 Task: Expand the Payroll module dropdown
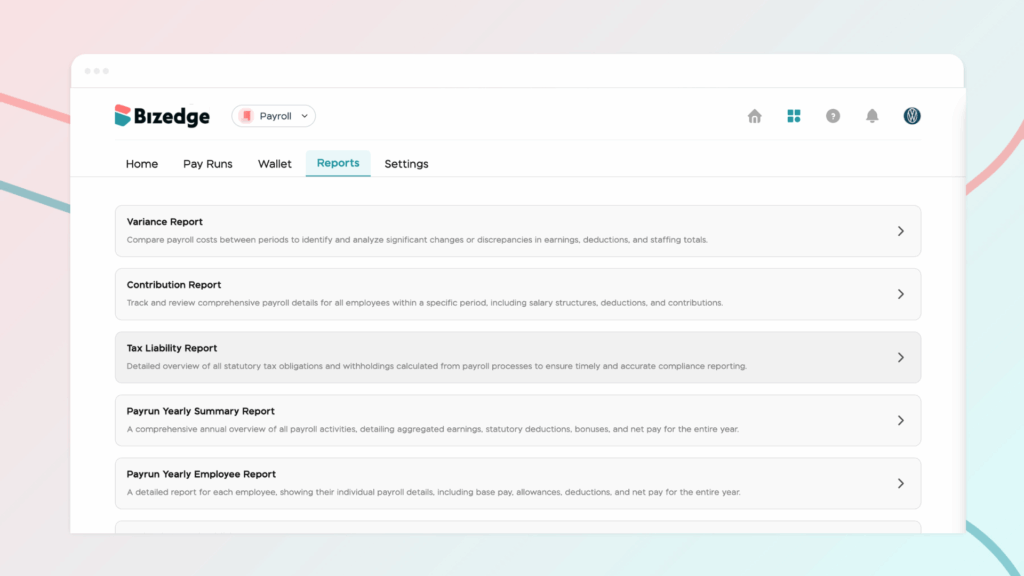(305, 116)
